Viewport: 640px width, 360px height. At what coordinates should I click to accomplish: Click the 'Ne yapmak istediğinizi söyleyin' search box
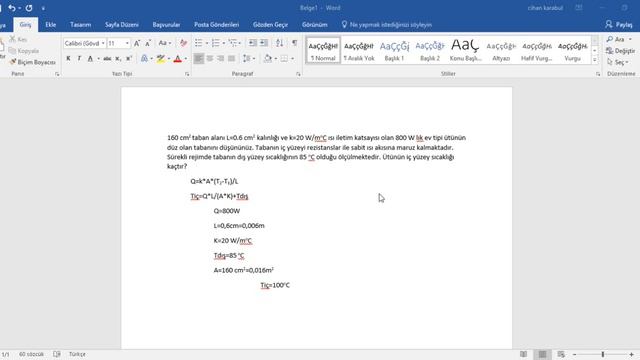[387, 24]
